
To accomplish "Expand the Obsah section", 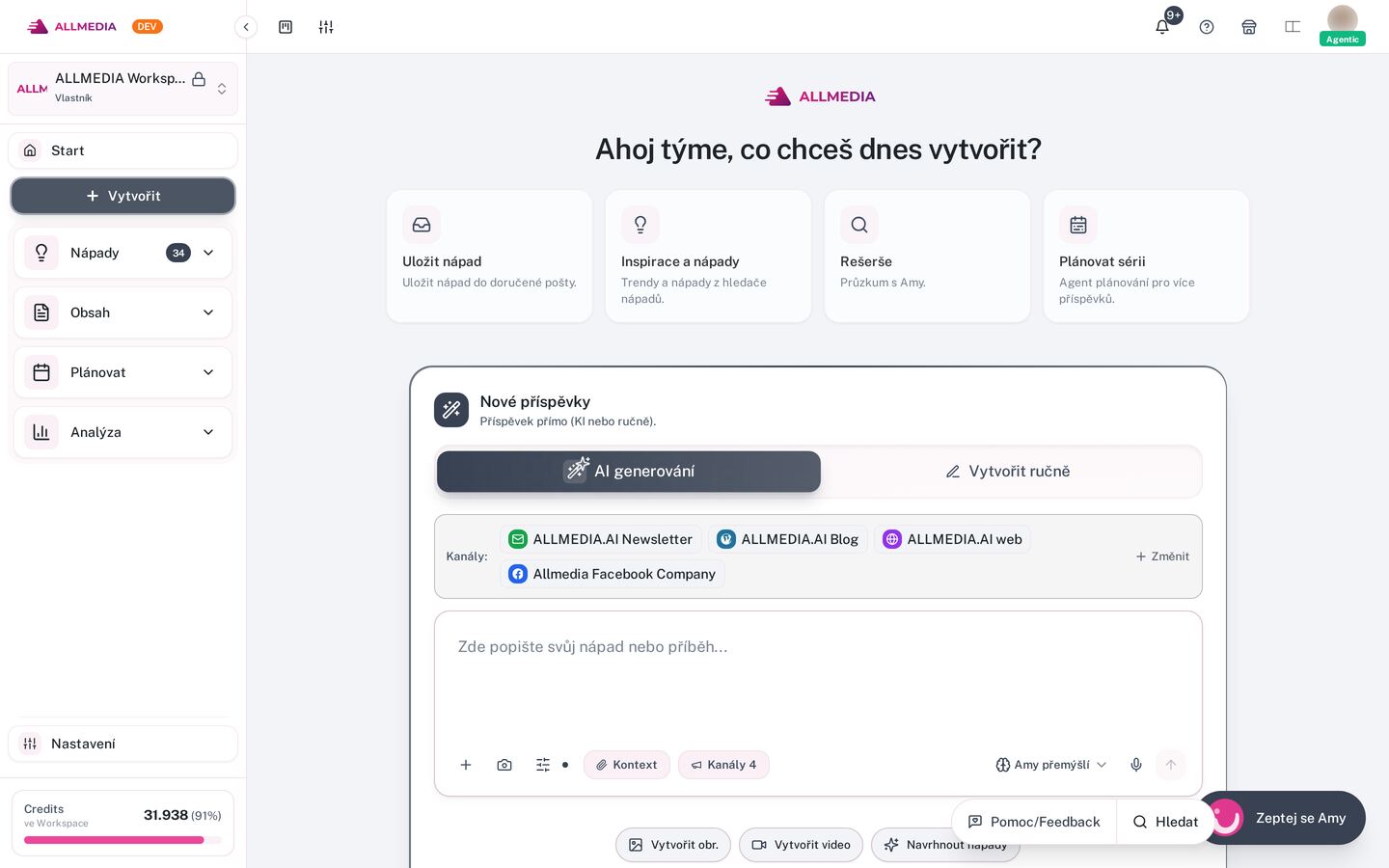I will click(123, 312).
